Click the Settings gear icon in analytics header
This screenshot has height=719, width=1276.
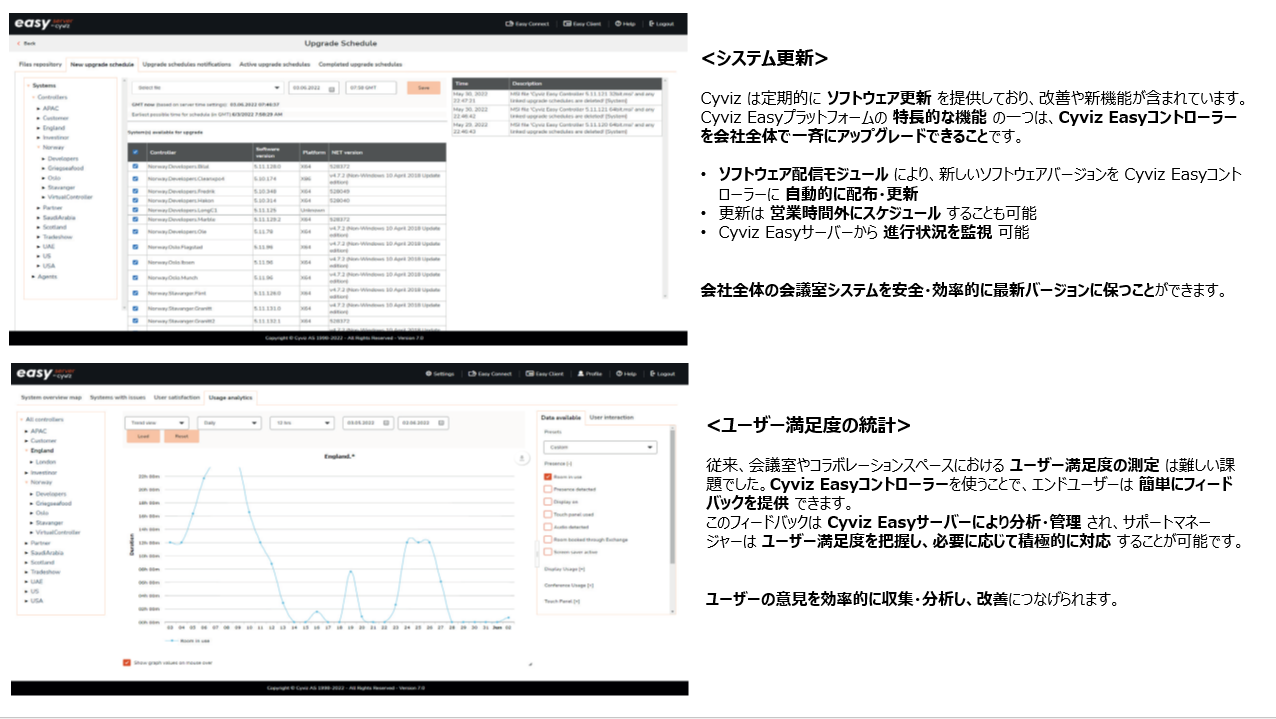click(427, 374)
